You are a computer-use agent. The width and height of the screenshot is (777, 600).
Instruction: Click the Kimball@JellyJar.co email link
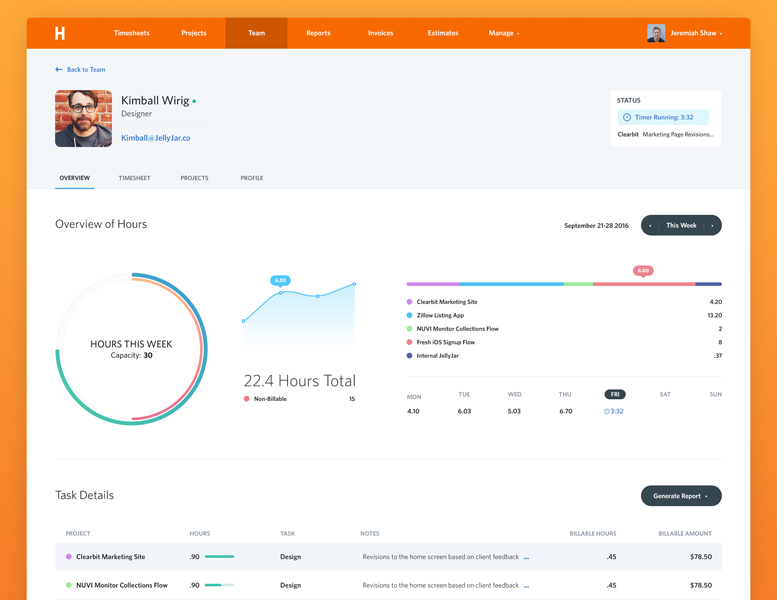156,138
